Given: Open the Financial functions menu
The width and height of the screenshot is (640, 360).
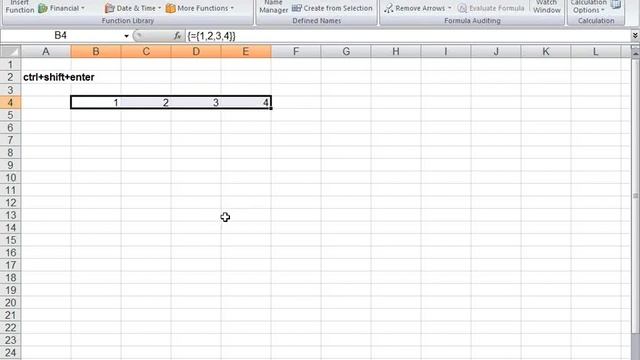Looking at the screenshot, I should (x=62, y=8).
